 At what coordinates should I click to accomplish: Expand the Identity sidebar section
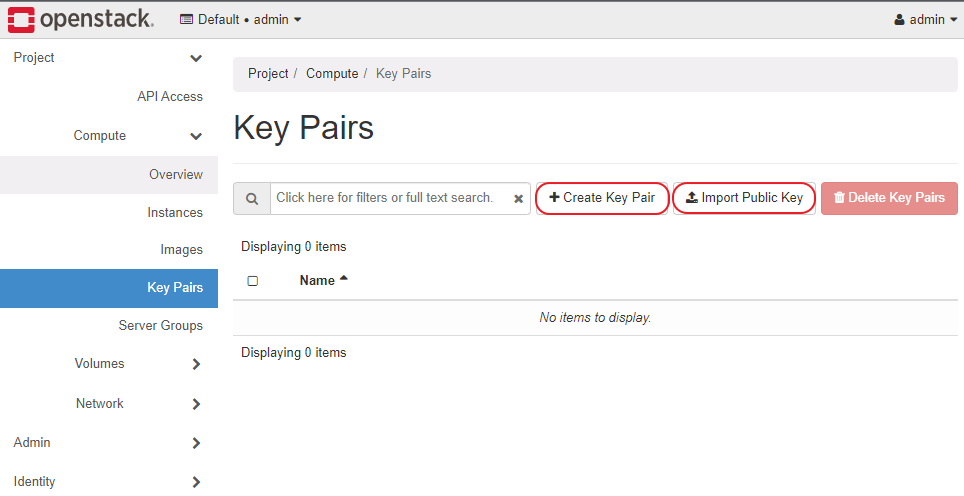click(x=196, y=482)
